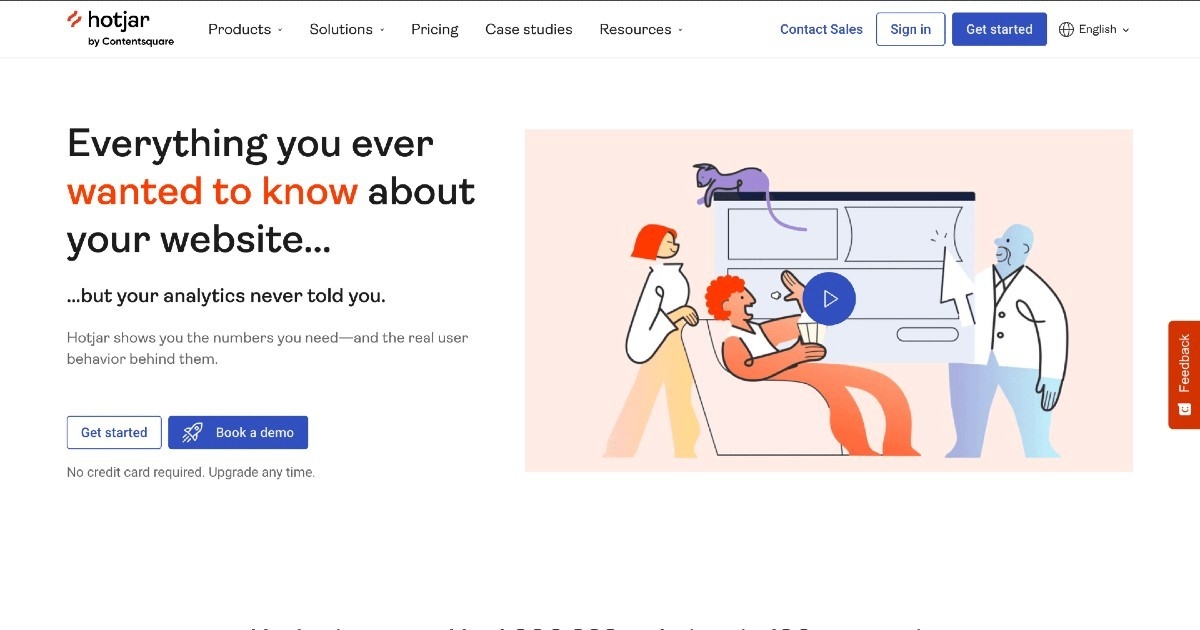Open Case studies from the navigation
The image size is (1200, 630).
529,29
